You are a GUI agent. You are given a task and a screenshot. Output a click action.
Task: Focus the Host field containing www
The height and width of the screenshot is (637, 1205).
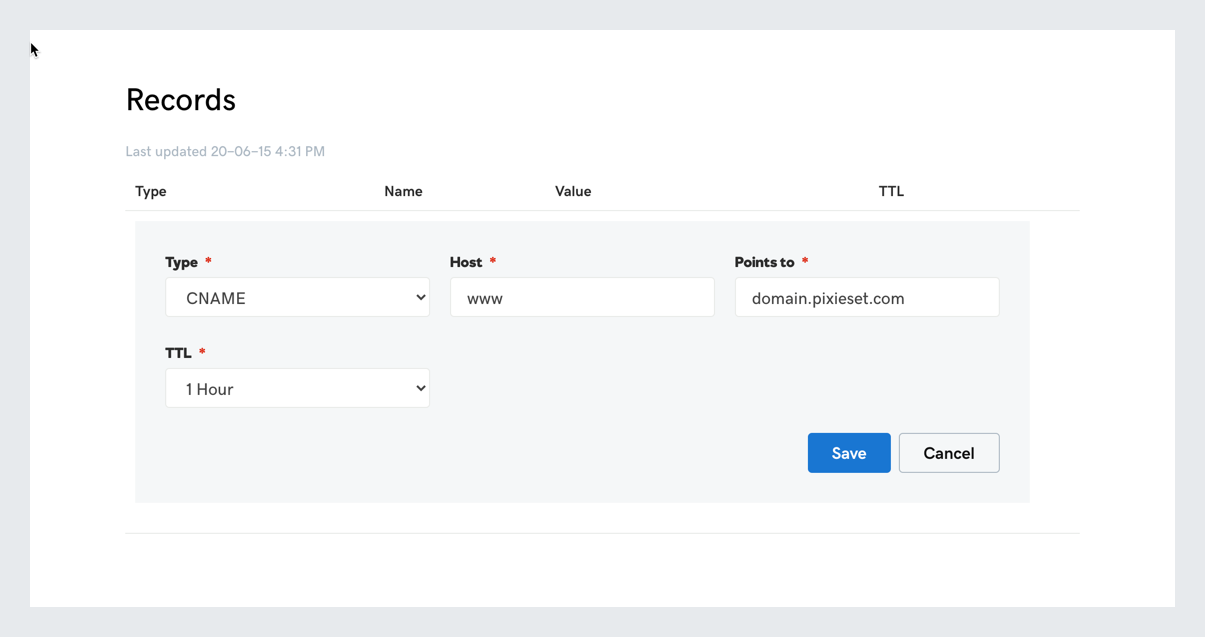click(x=581, y=298)
